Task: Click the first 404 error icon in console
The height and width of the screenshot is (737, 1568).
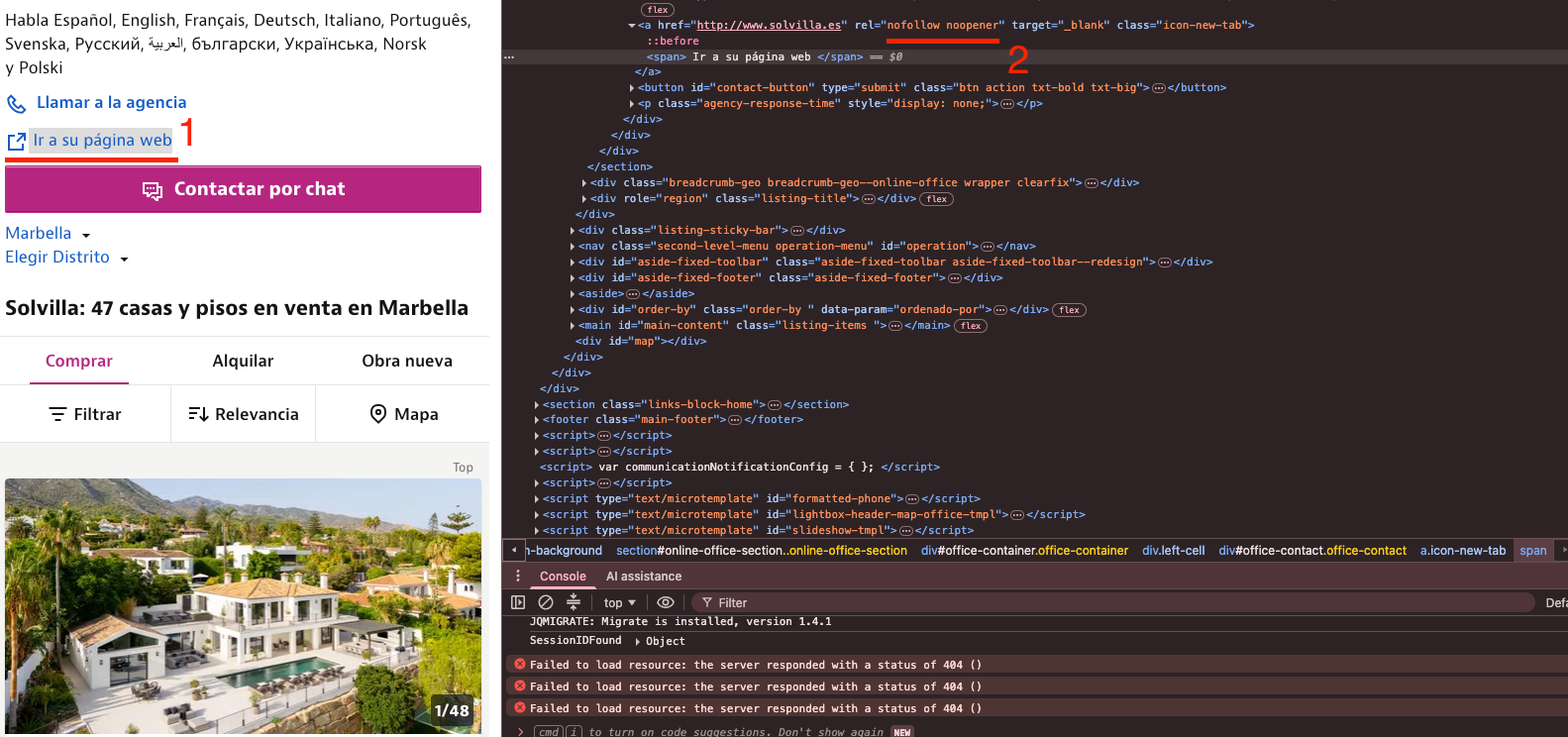Action: click(x=520, y=665)
